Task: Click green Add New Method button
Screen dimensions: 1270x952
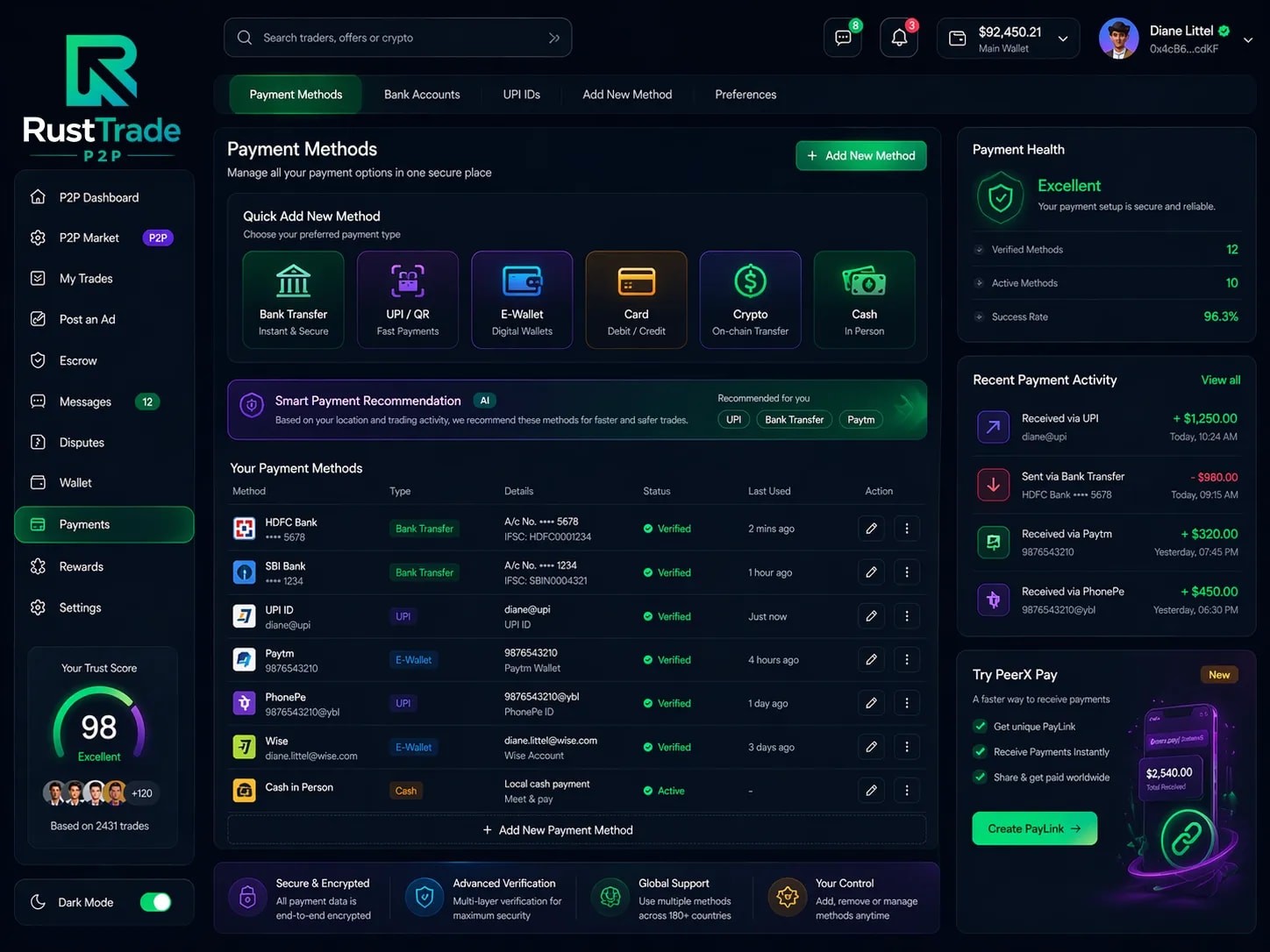Action: [861, 155]
